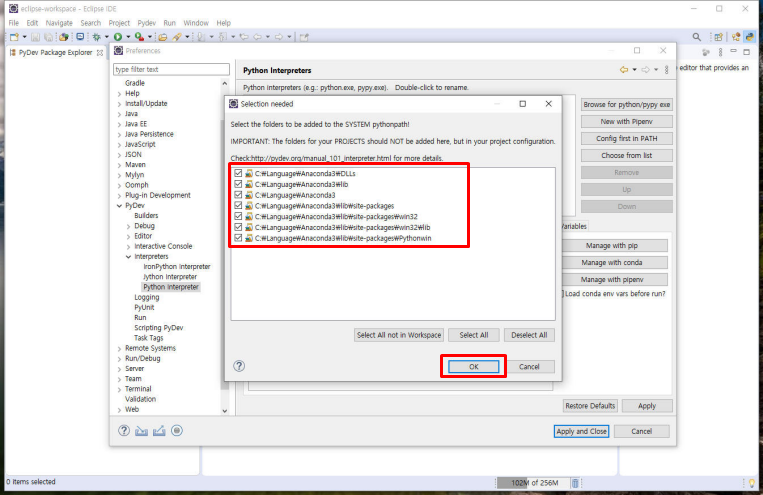Image resolution: width=763 pixels, height=495 pixels.
Task: Click the garbage collector trash icon
Action: pyautogui.click(x=575, y=483)
